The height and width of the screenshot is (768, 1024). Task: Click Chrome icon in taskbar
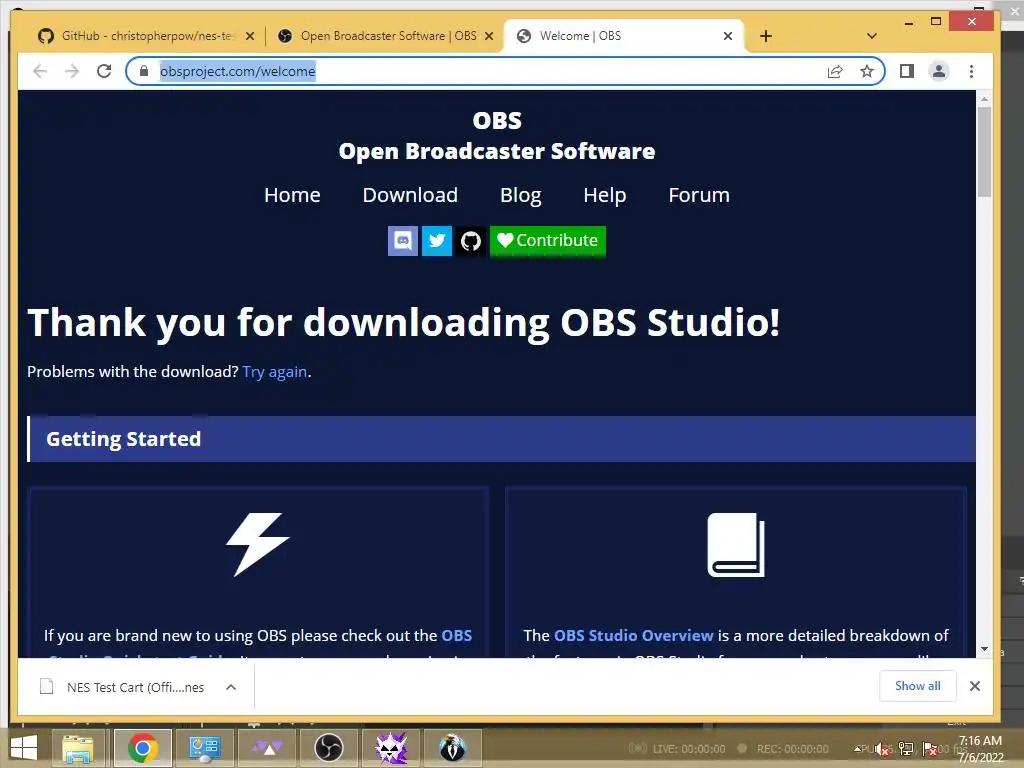tap(143, 748)
